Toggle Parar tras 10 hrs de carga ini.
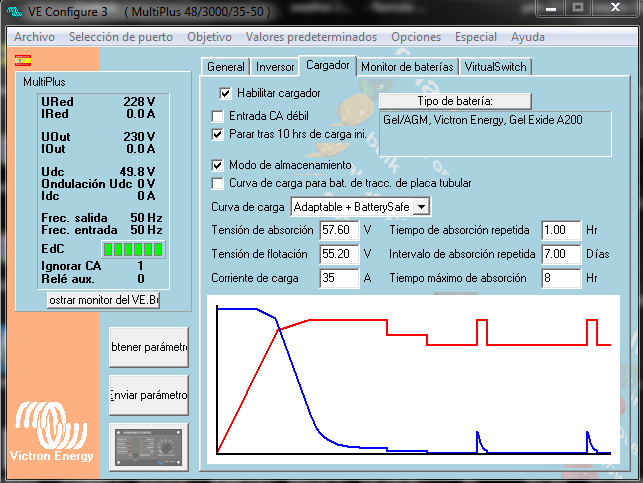The width and height of the screenshot is (643, 483). click(x=217, y=134)
